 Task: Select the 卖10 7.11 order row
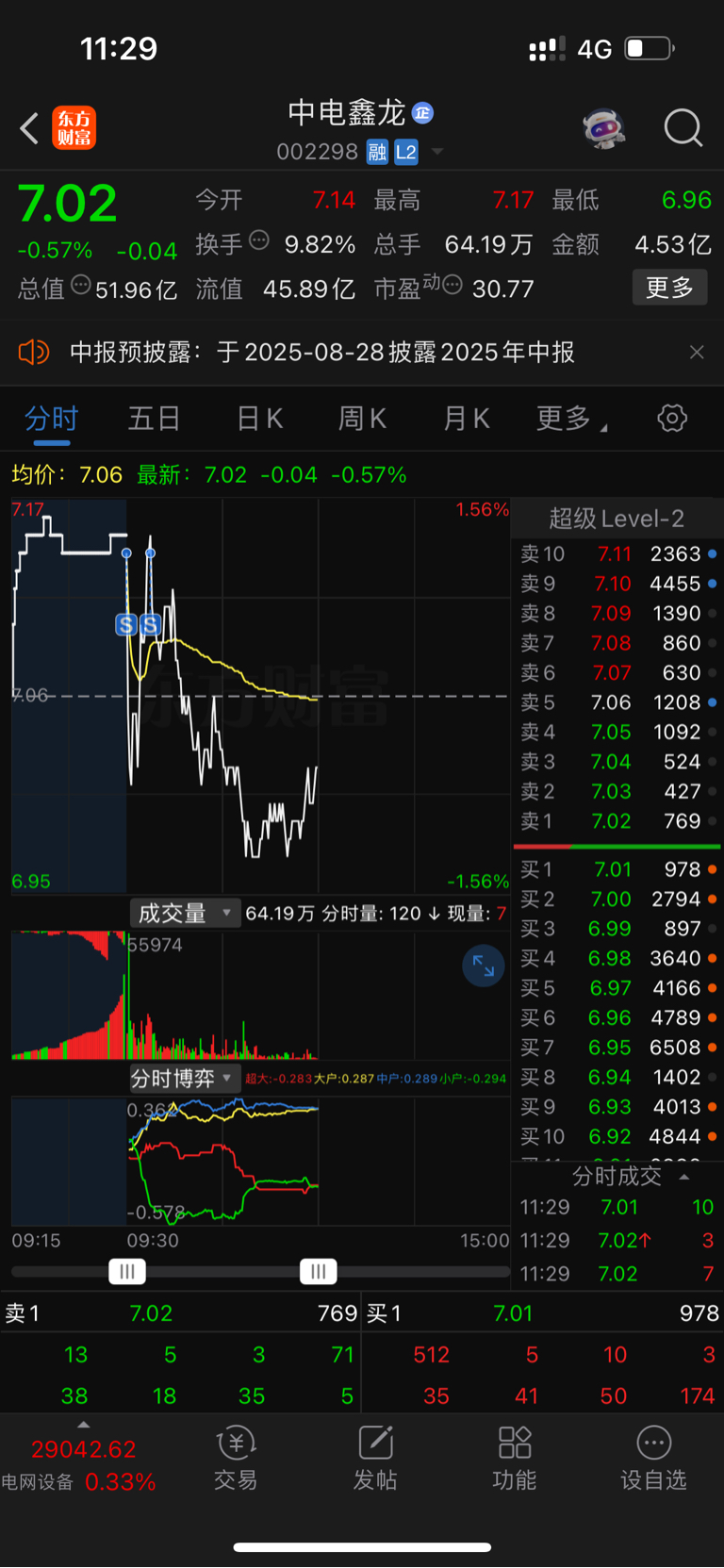point(617,554)
